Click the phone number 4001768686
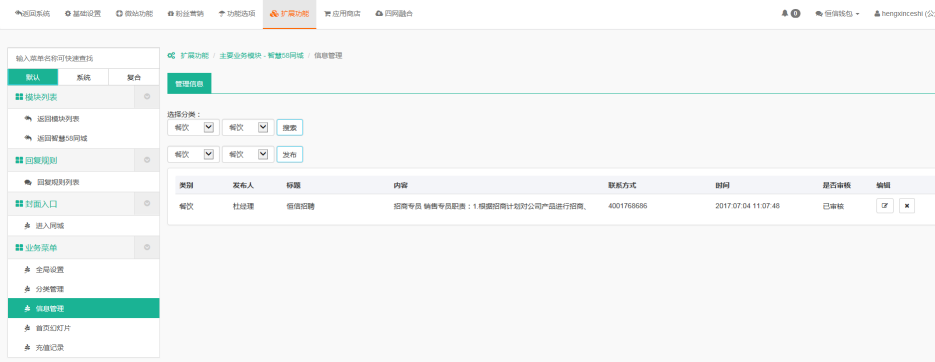This screenshot has width=935, height=362. coord(628,206)
